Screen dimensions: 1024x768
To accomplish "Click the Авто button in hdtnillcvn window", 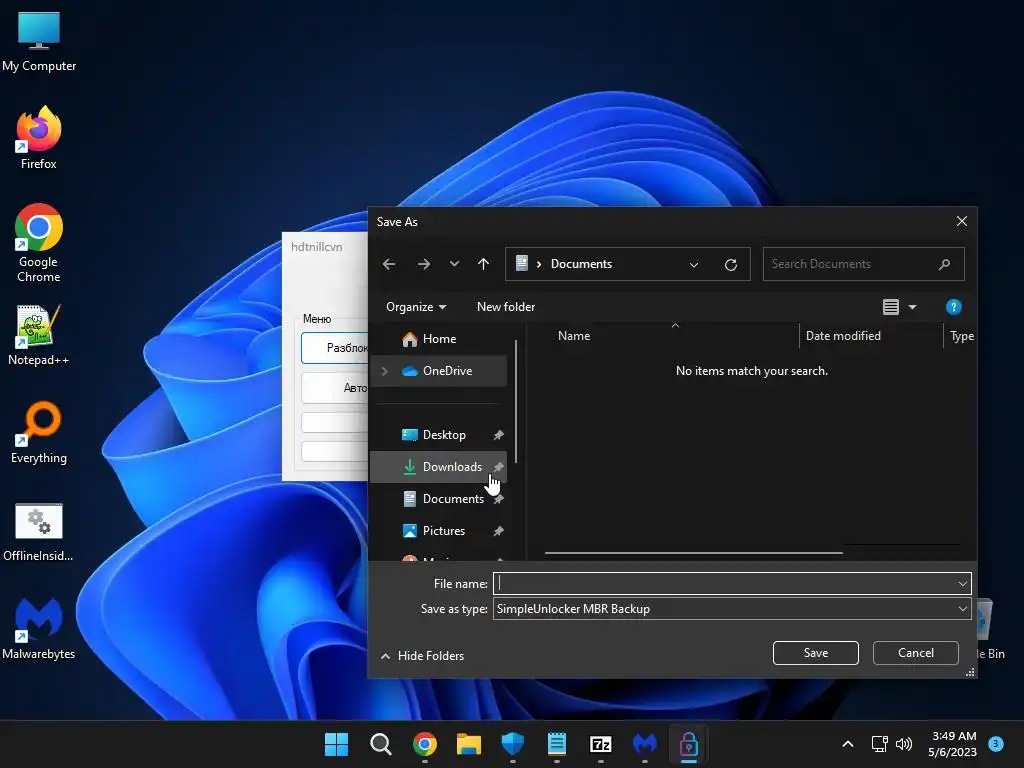I will click(x=335, y=388).
